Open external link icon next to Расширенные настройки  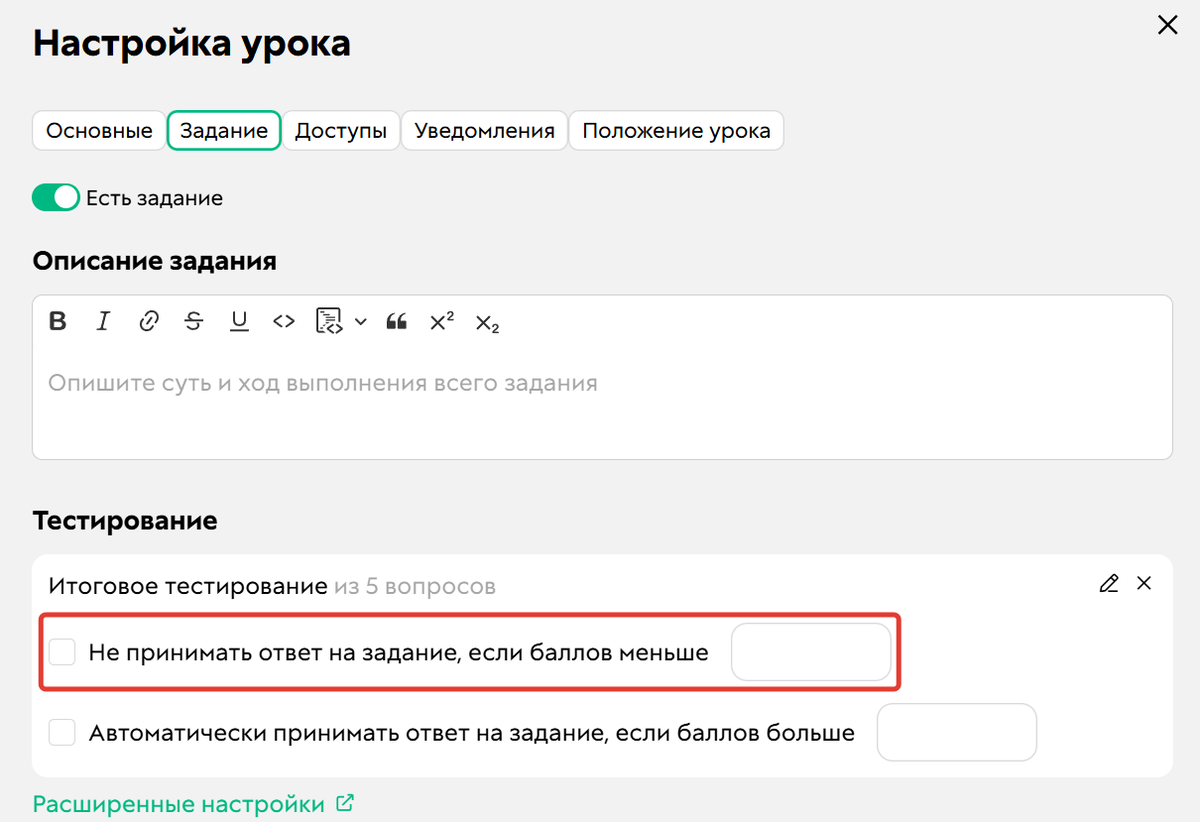pyautogui.click(x=345, y=803)
